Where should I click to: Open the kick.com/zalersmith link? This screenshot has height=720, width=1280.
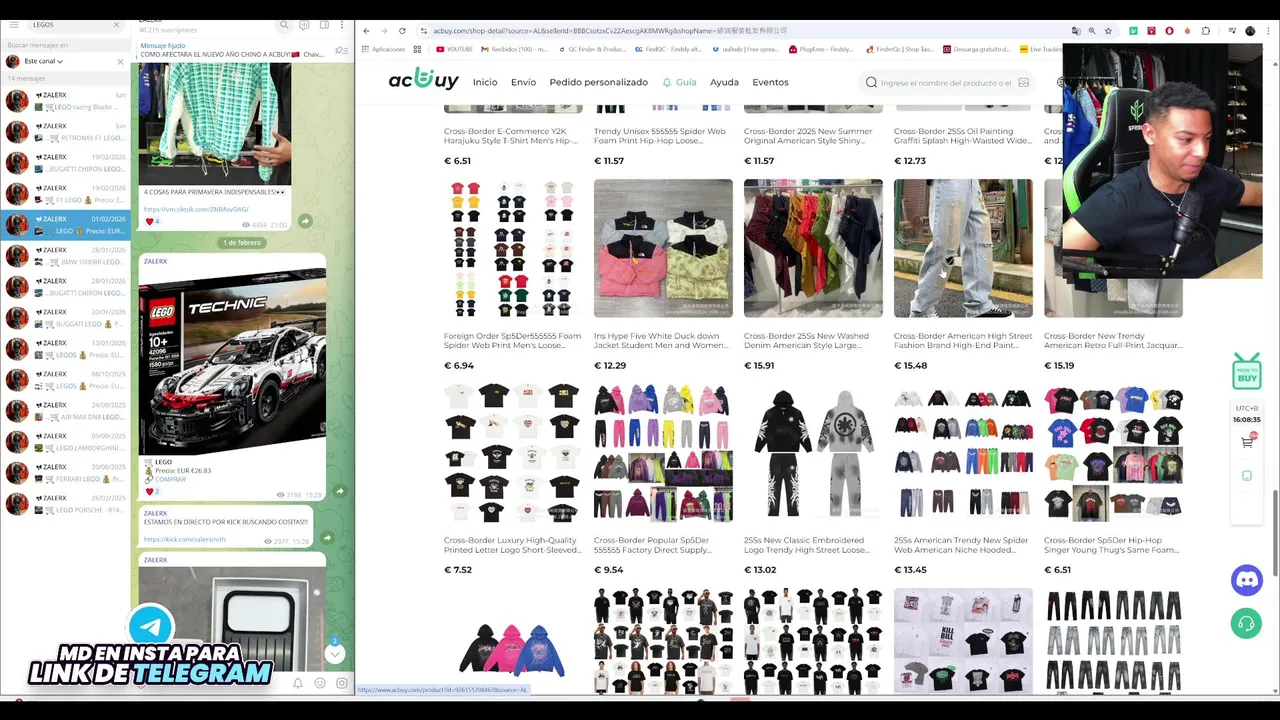click(185, 539)
